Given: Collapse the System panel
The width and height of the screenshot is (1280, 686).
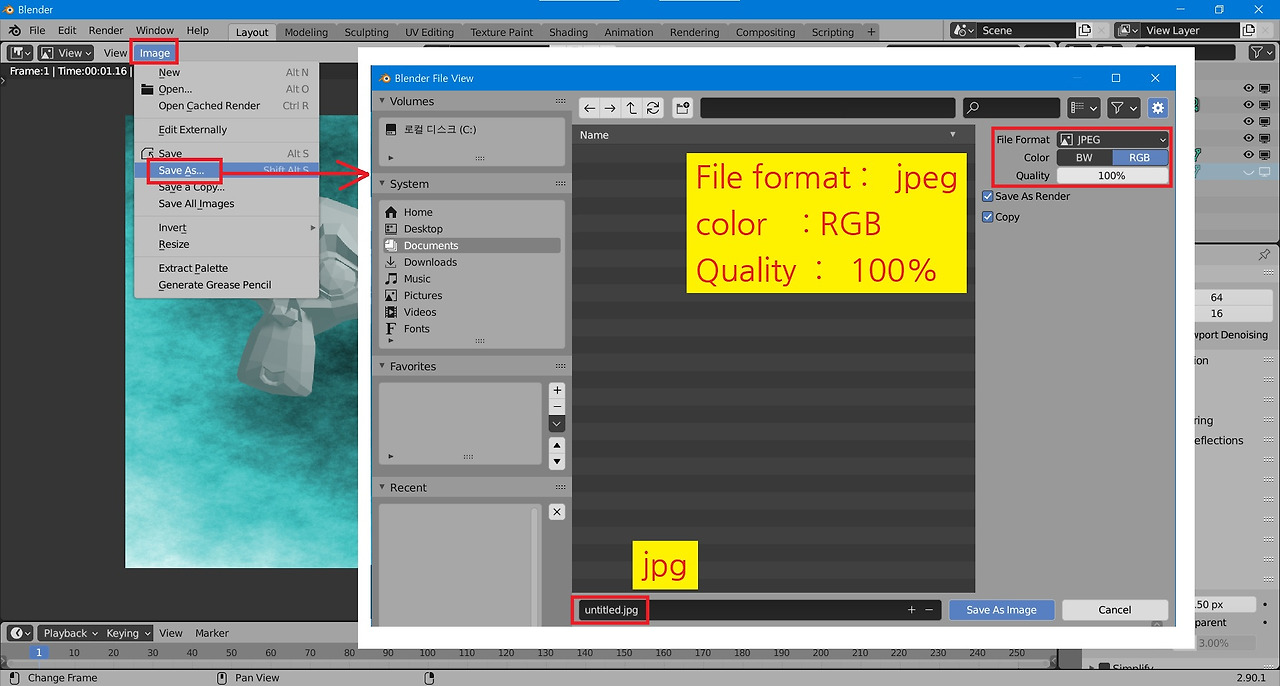Looking at the screenshot, I should [x=382, y=184].
